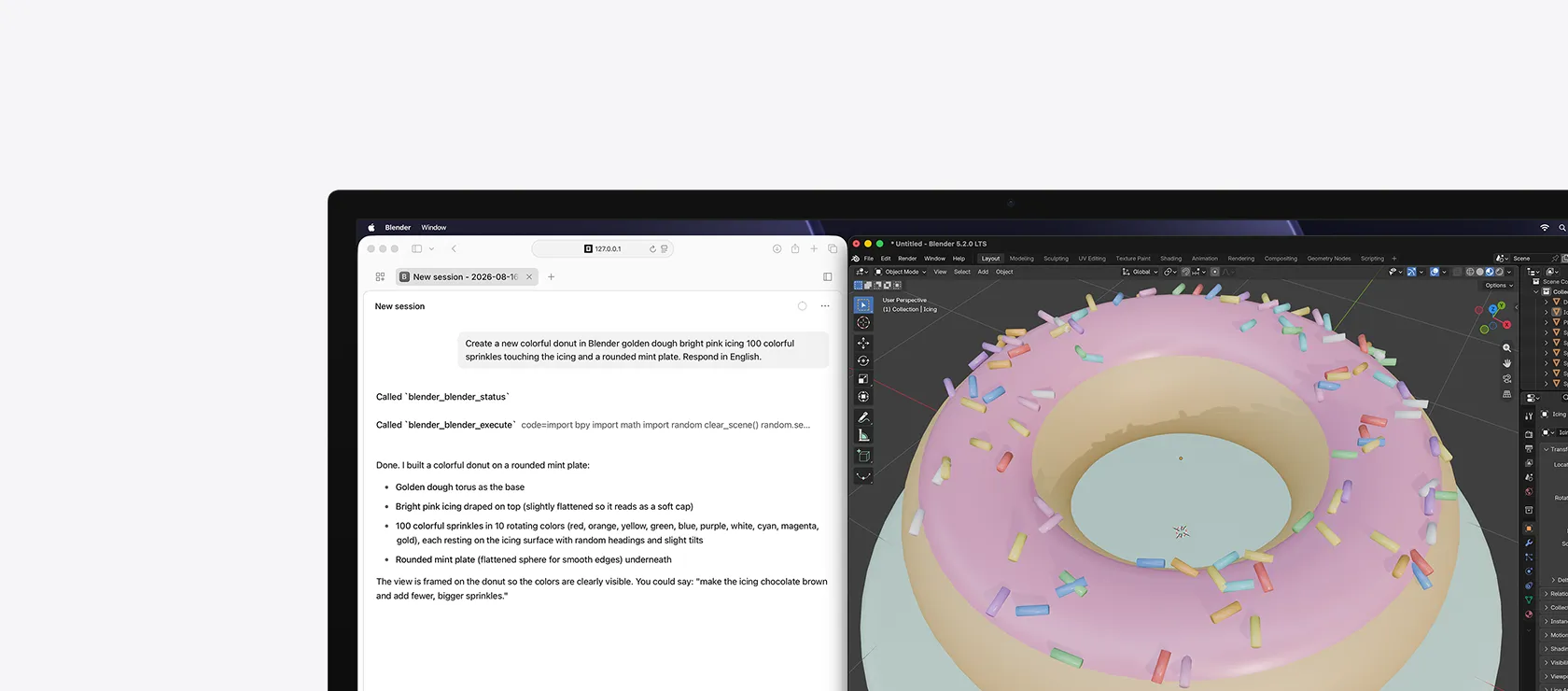Open the editor type dropdown in viewport header
Image resolution: width=1568 pixels, height=691 pixels.
pyautogui.click(x=861, y=272)
